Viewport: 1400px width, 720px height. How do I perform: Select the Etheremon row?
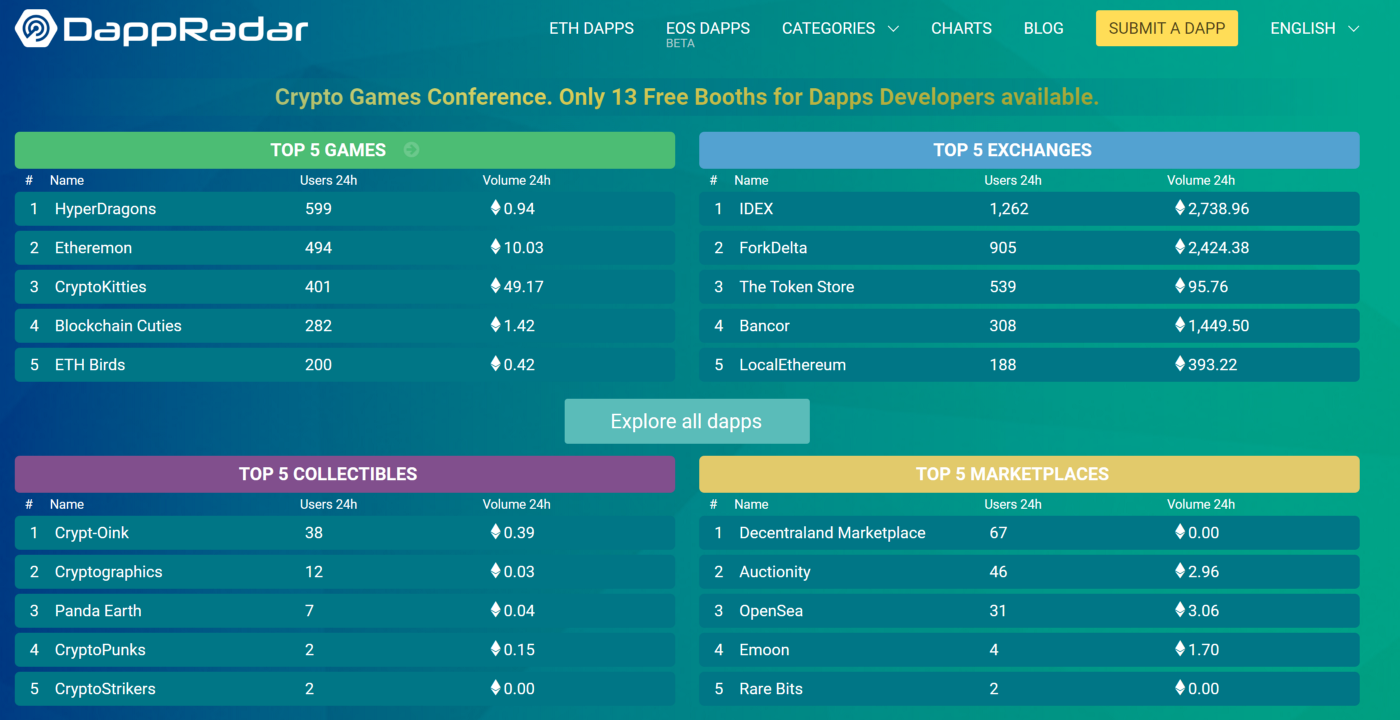point(345,248)
